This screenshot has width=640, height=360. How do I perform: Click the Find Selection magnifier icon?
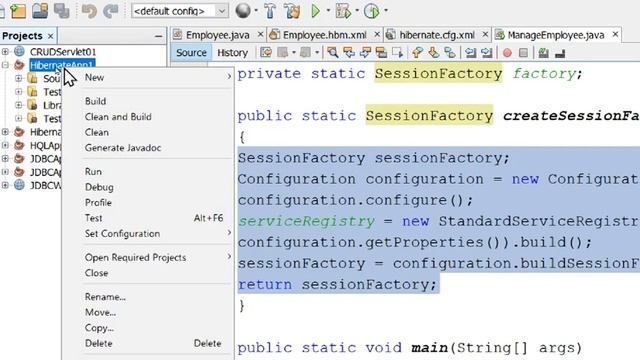(x=333, y=53)
